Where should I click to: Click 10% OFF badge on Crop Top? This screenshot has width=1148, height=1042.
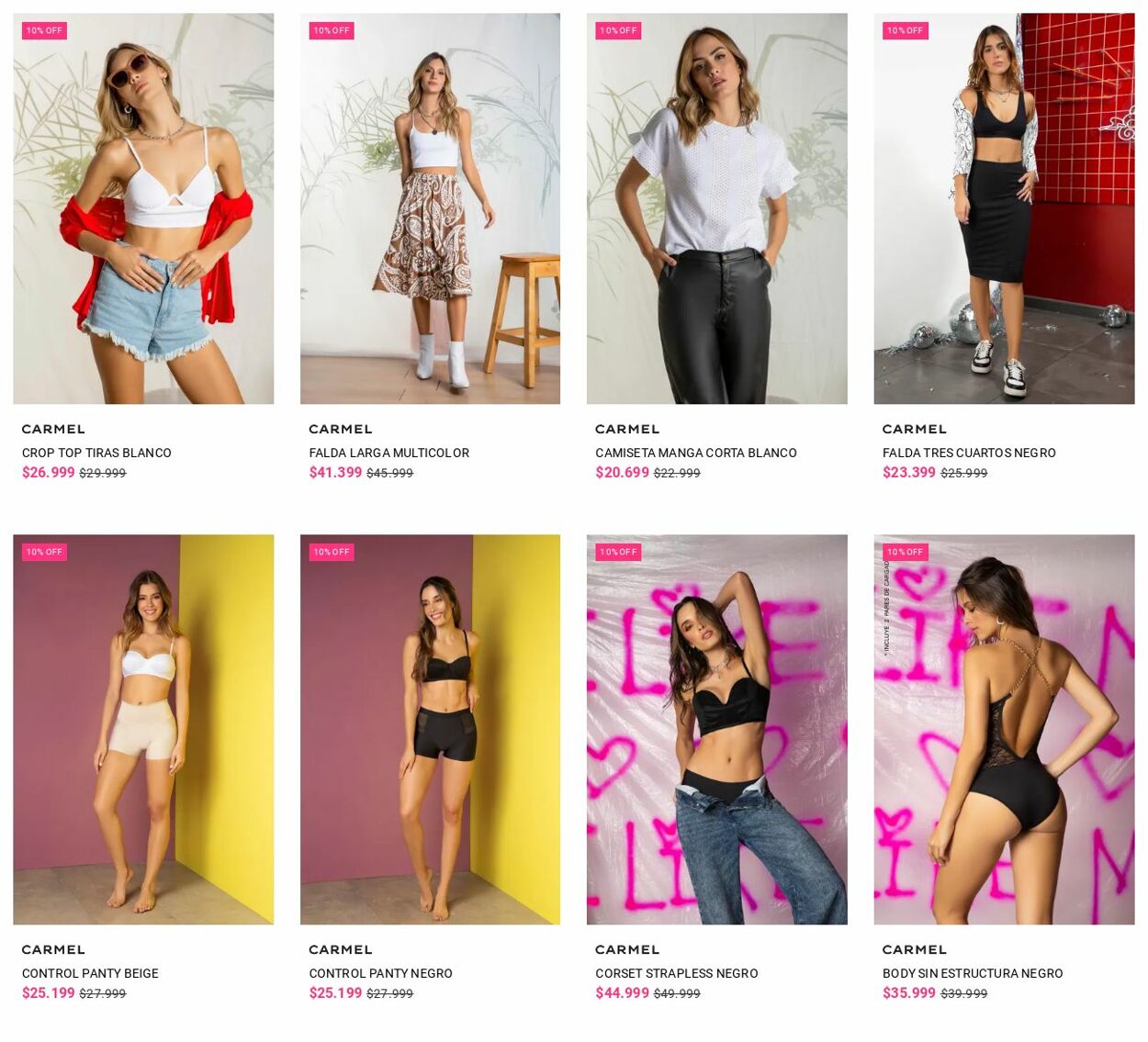(44, 30)
